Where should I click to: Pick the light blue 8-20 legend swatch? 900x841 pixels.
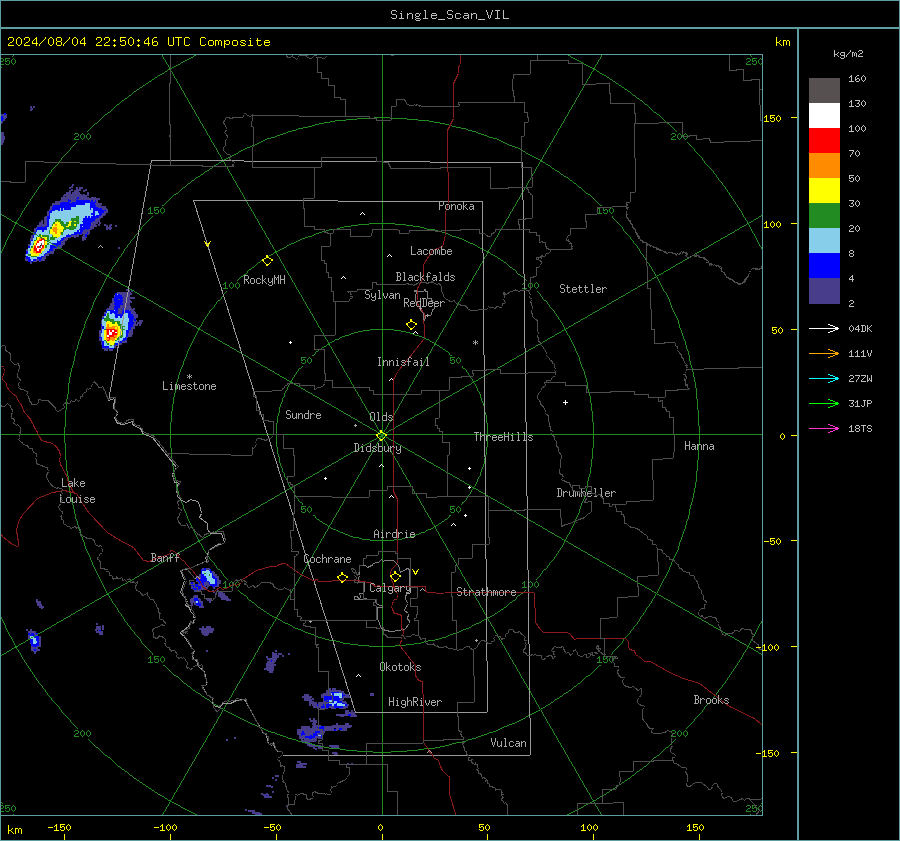(x=824, y=241)
